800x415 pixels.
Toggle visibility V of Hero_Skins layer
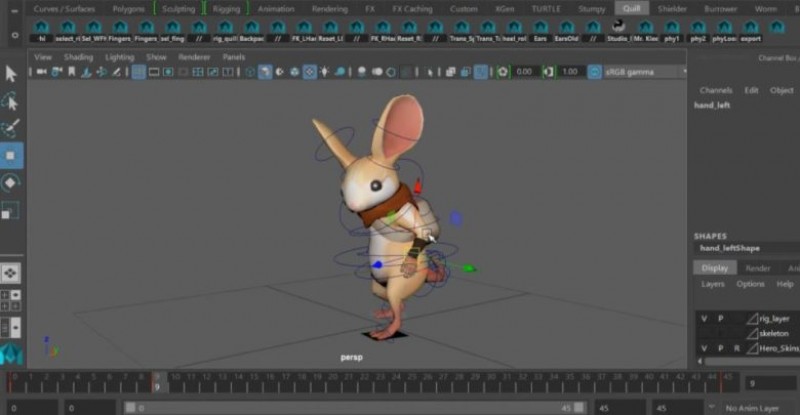705,347
